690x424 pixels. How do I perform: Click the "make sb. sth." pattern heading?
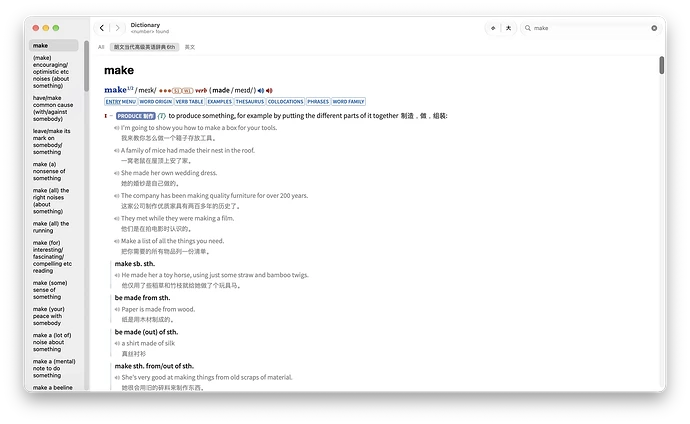coord(135,264)
